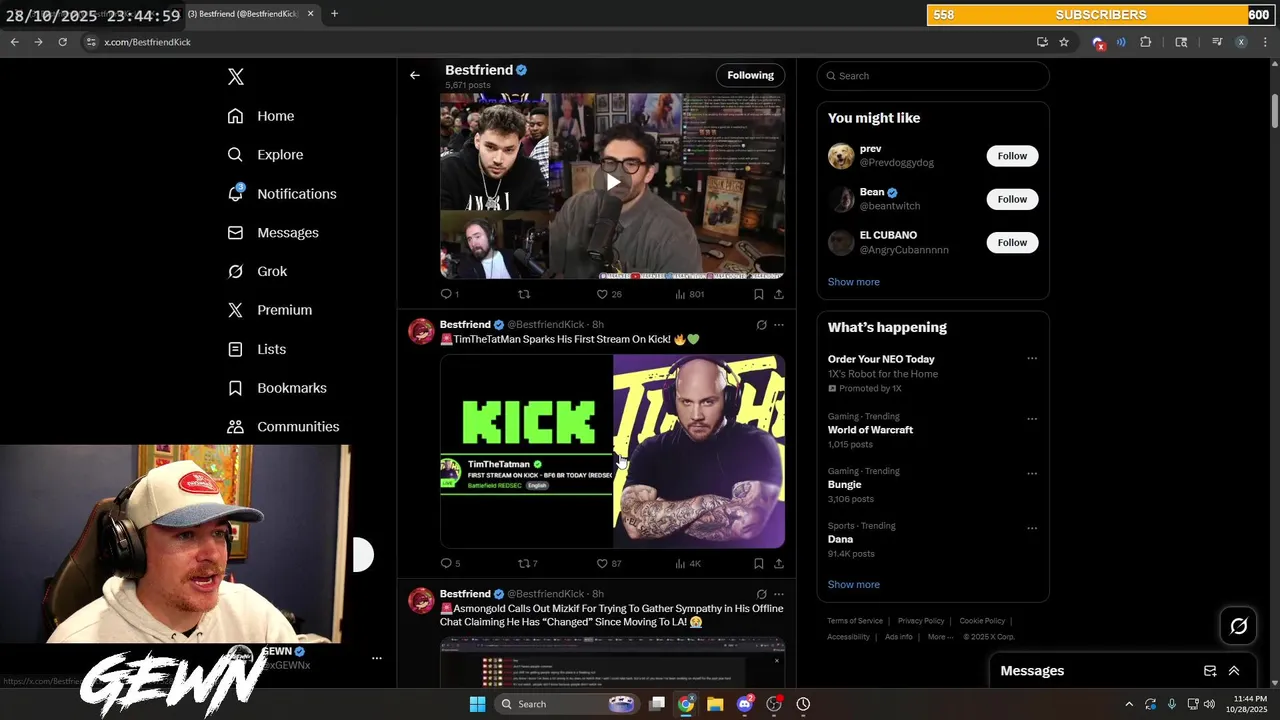Open Chrome extensions puzzle icon
This screenshot has width=1280, height=720.
(1146, 42)
